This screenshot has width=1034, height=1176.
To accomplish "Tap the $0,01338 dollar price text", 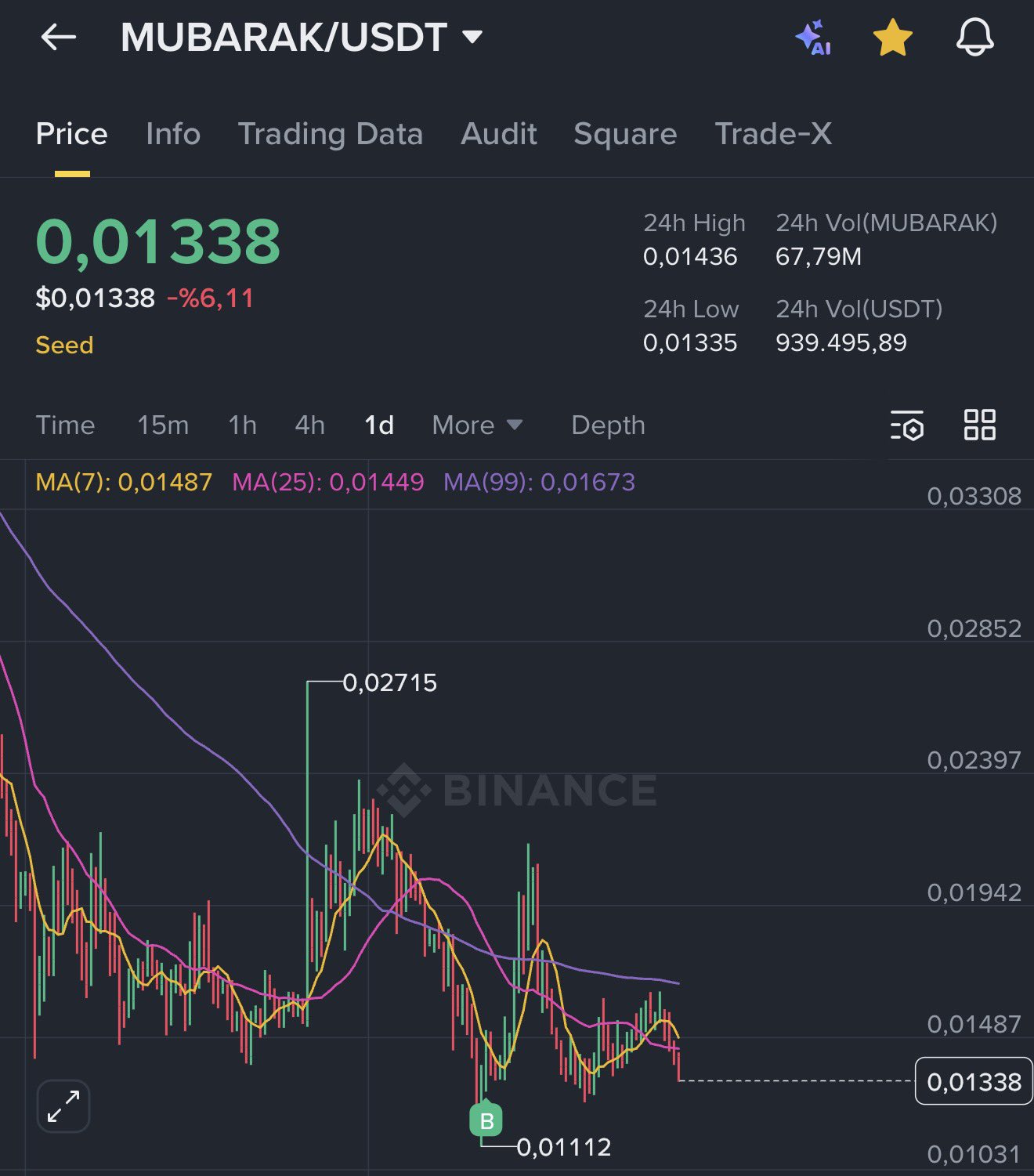I will coord(96,298).
